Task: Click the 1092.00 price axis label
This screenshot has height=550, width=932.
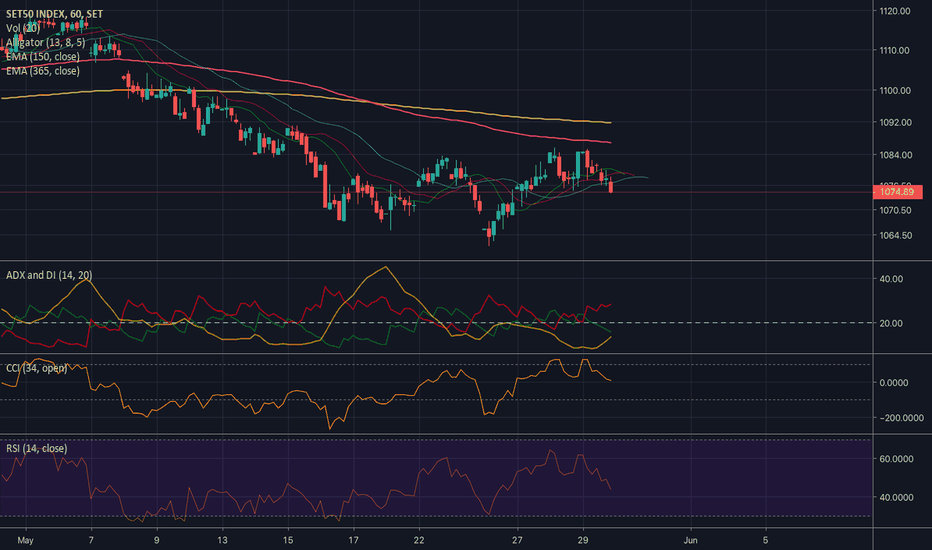Action: [x=895, y=122]
